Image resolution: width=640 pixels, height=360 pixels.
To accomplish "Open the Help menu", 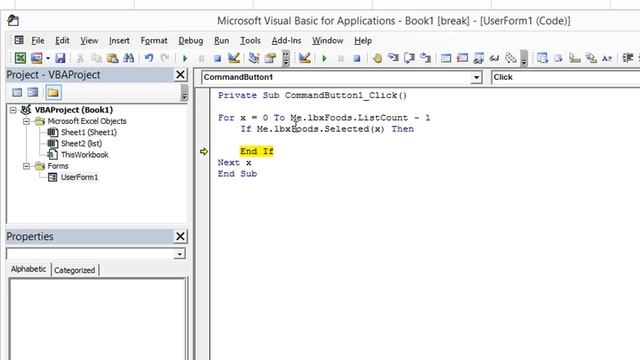I will click(363, 40).
